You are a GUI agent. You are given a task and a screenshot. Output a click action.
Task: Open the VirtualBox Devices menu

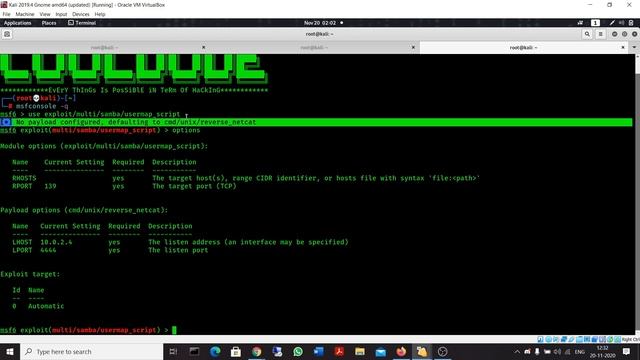pos(81,14)
